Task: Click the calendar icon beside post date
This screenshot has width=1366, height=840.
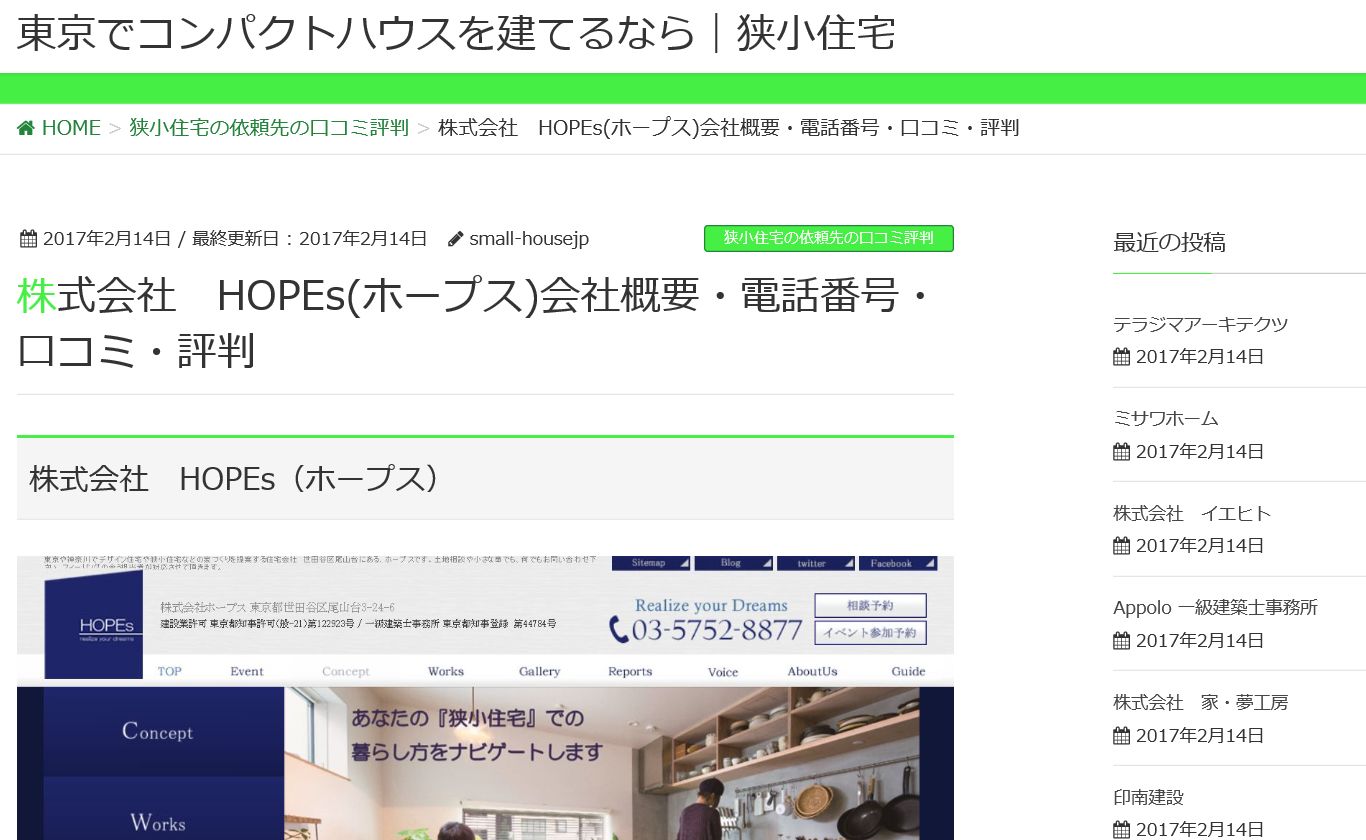Action: pos(28,239)
